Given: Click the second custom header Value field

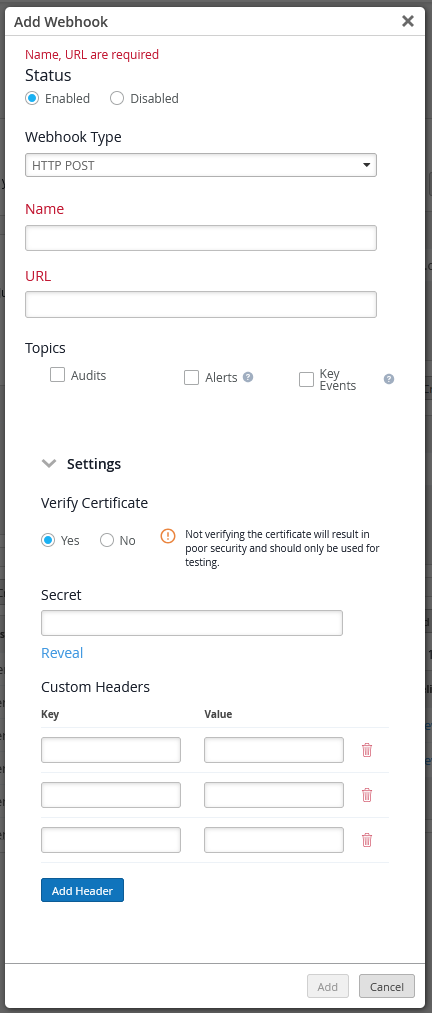Looking at the screenshot, I should tap(274, 795).
